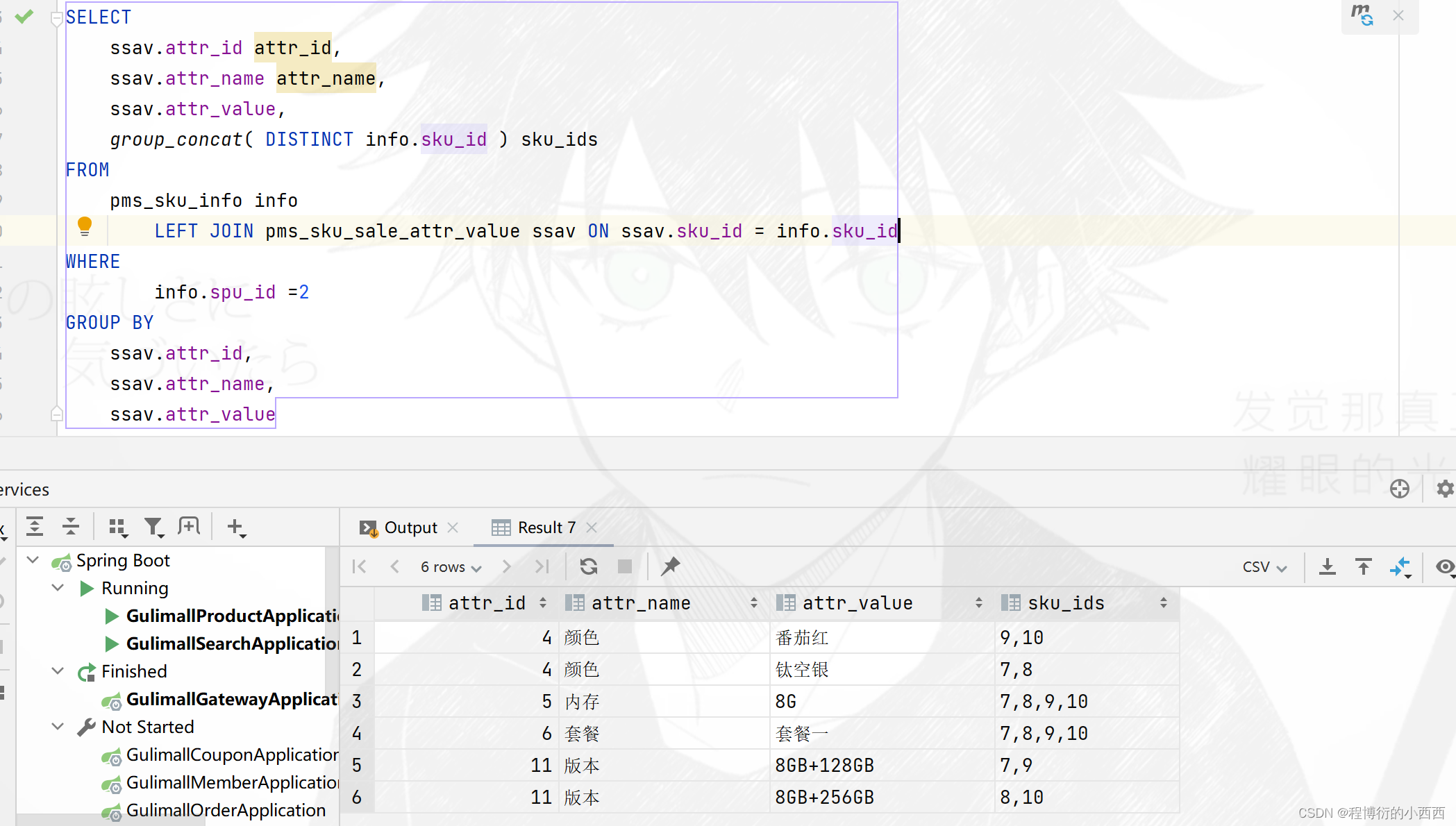Viewport: 1456px width, 826px height.
Task: Click the 8GB+128GB attr_value cell
Action: point(824,765)
